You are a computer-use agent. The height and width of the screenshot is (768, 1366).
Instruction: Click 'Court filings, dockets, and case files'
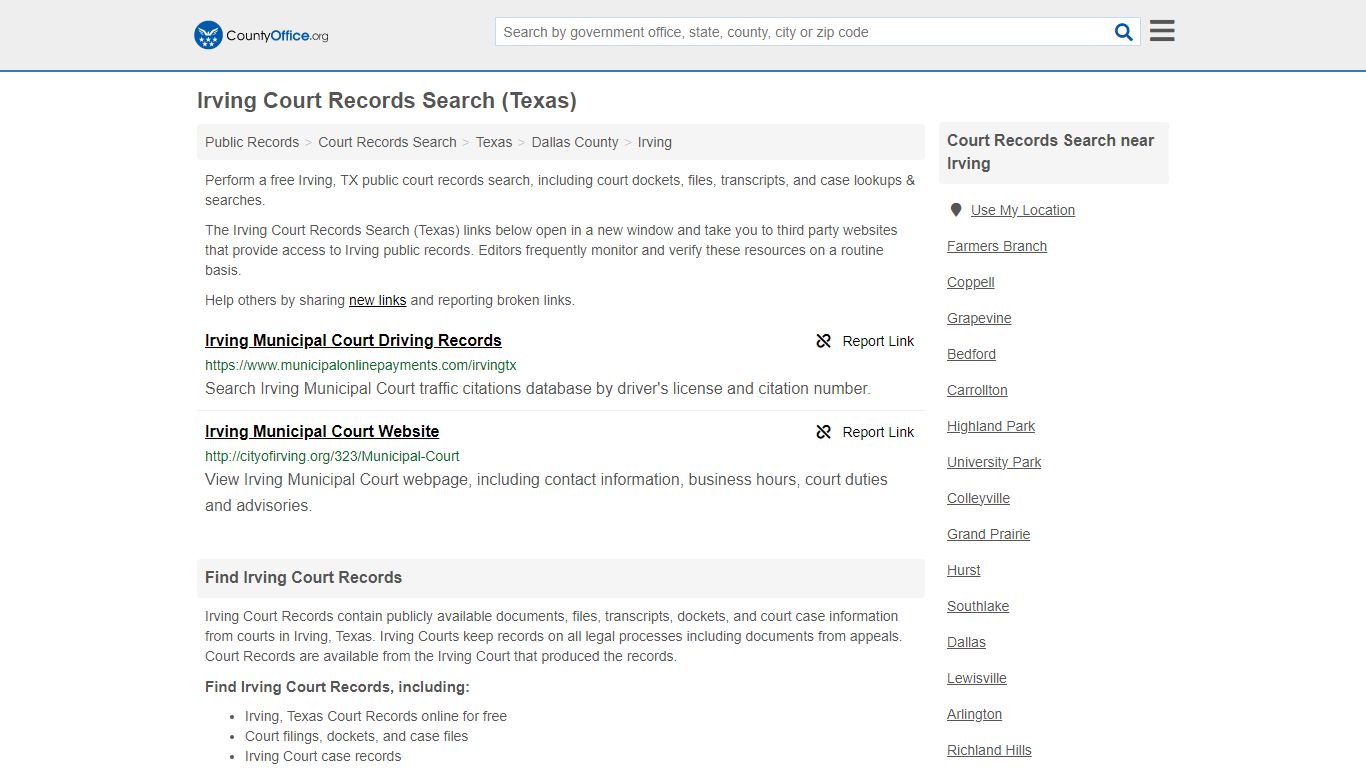tap(357, 736)
